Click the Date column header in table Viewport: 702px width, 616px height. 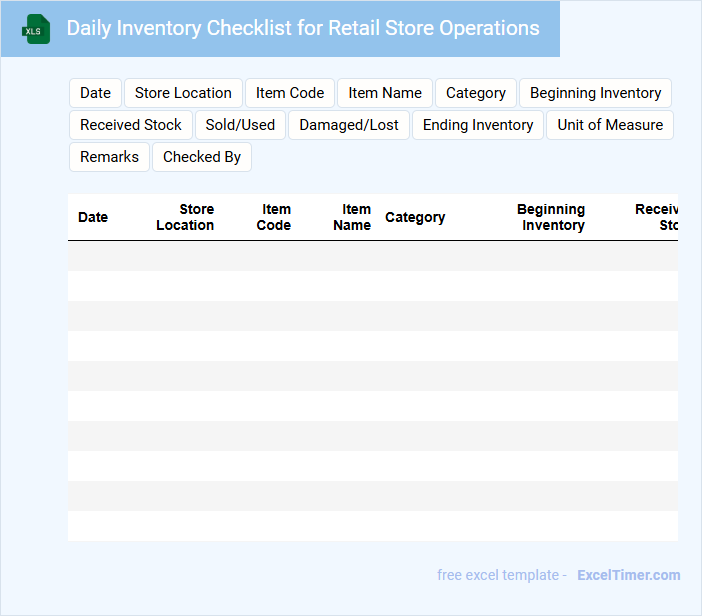click(x=93, y=217)
